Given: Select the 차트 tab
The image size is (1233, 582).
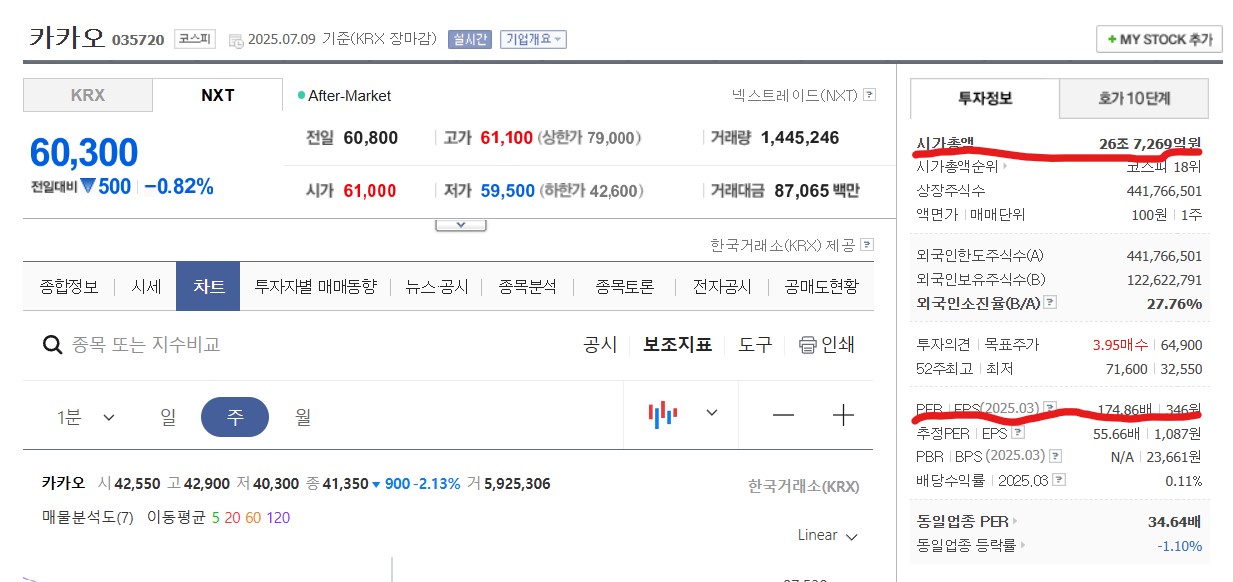Looking at the screenshot, I should point(208,287).
